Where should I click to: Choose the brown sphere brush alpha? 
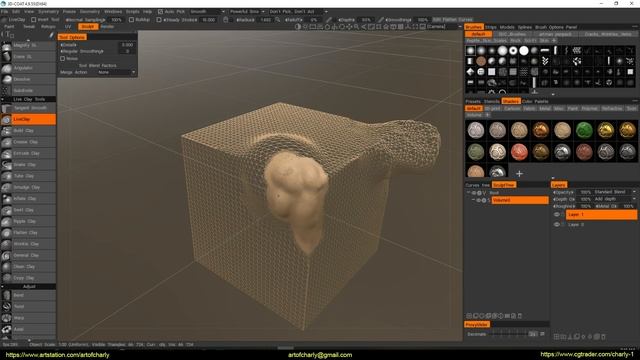(481, 61)
